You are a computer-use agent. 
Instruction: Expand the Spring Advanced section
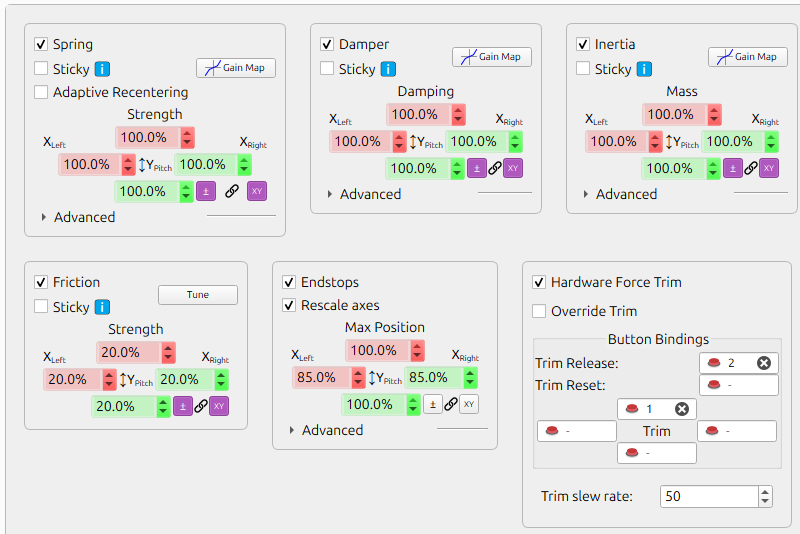point(43,217)
